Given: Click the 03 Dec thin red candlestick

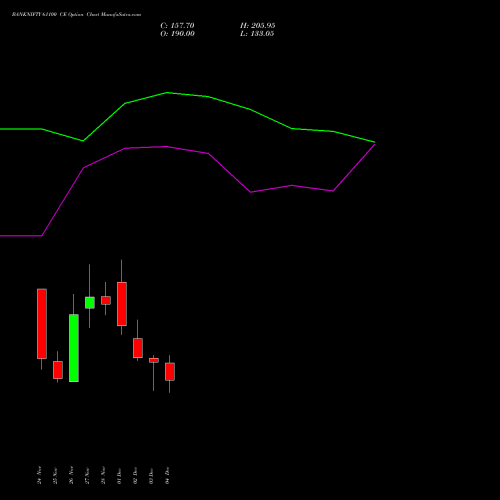Looking at the screenshot, I should click(154, 360).
